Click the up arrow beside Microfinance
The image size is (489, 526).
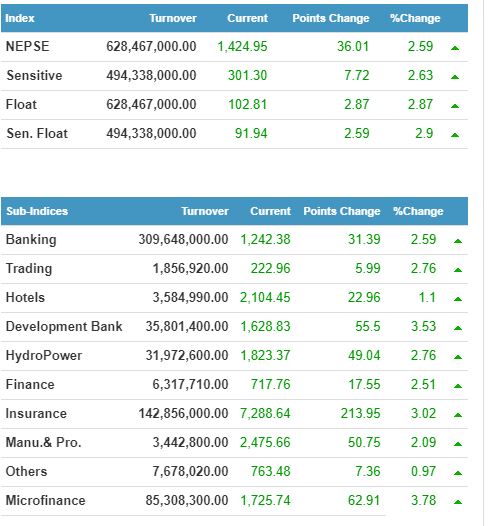coord(458,502)
